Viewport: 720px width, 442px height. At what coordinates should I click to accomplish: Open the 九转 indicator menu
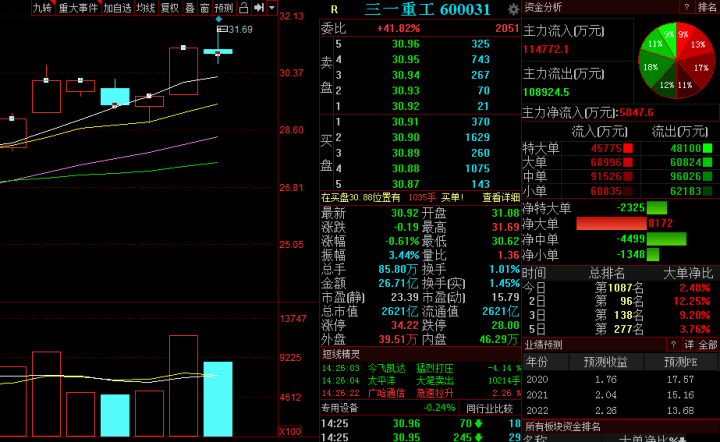tap(41, 8)
